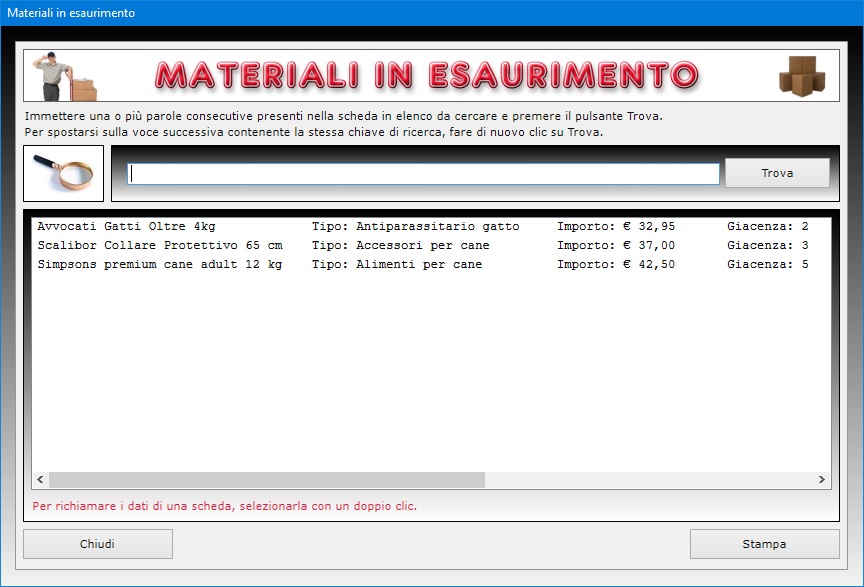This screenshot has width=864, height=587.
Task: Click 'Tipo: Antiparassitario gatto' text
Action: [x=415, y=226]
